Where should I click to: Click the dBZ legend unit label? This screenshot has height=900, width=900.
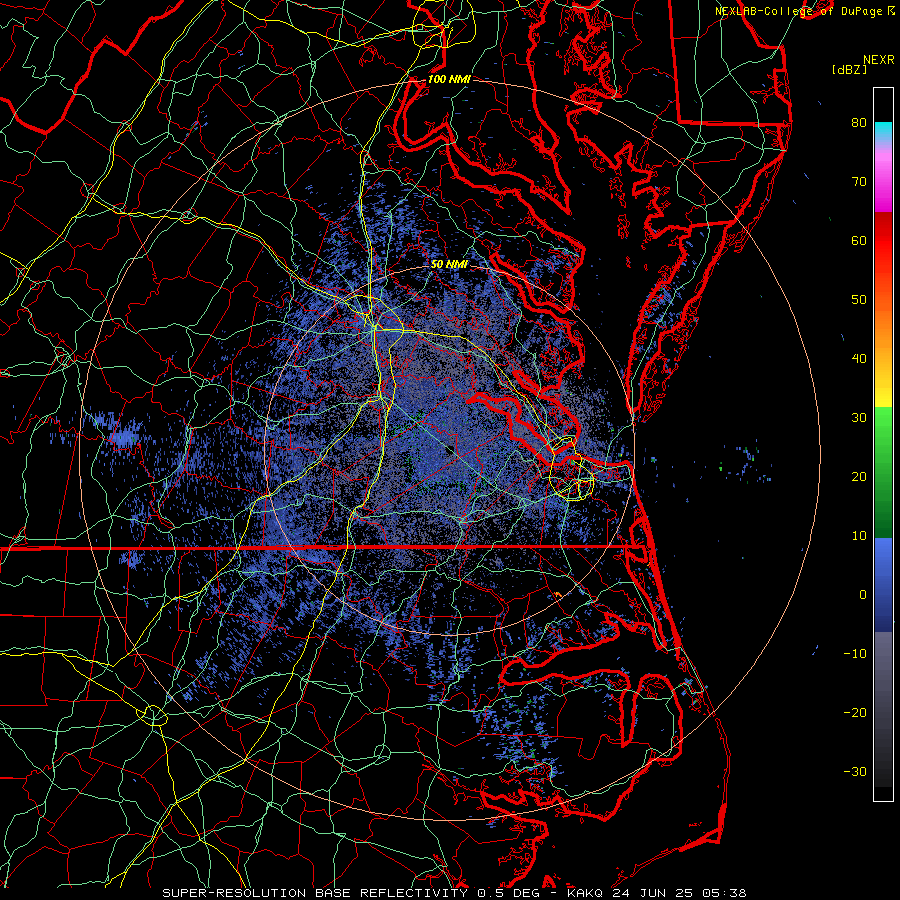pos(849,70)
